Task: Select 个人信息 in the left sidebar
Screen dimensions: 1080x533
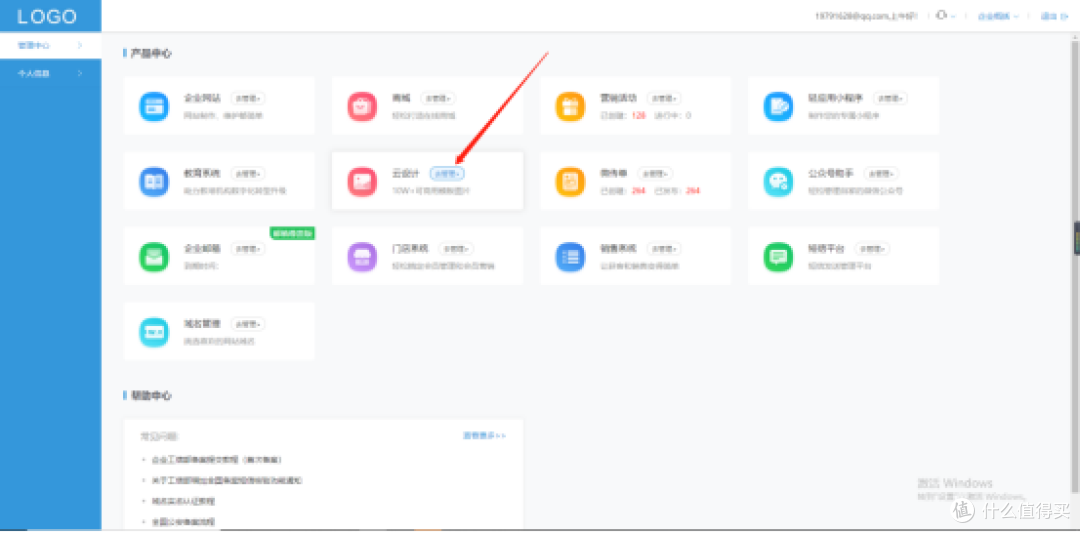Action: (50, 73)
